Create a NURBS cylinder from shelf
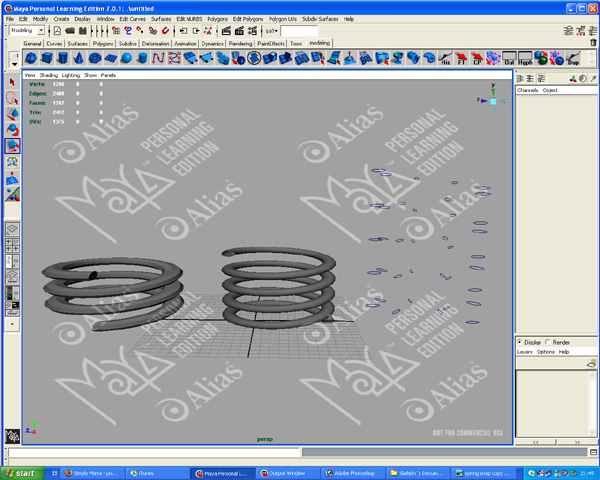Image resolution: width=600 pixels, height=480 pixels. (142, 58)
